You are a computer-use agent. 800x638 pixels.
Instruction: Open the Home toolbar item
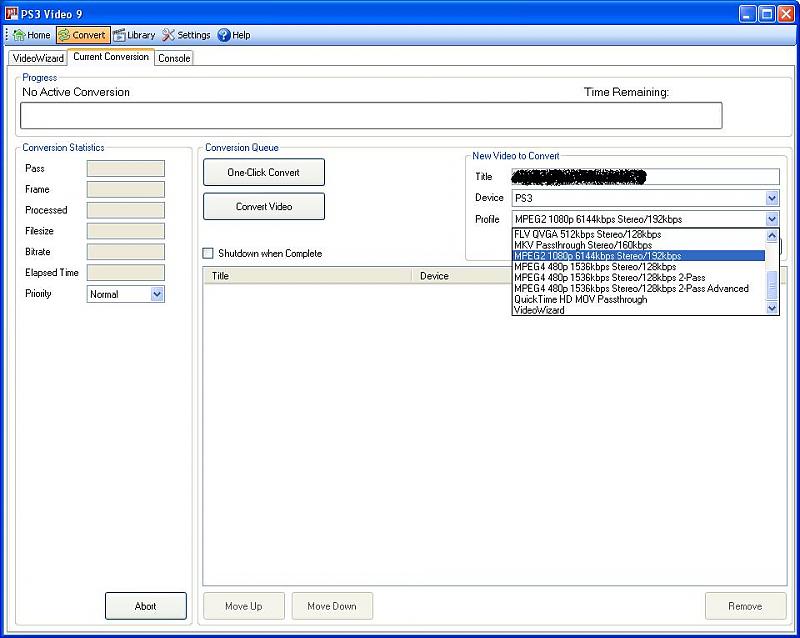[32, 35]
